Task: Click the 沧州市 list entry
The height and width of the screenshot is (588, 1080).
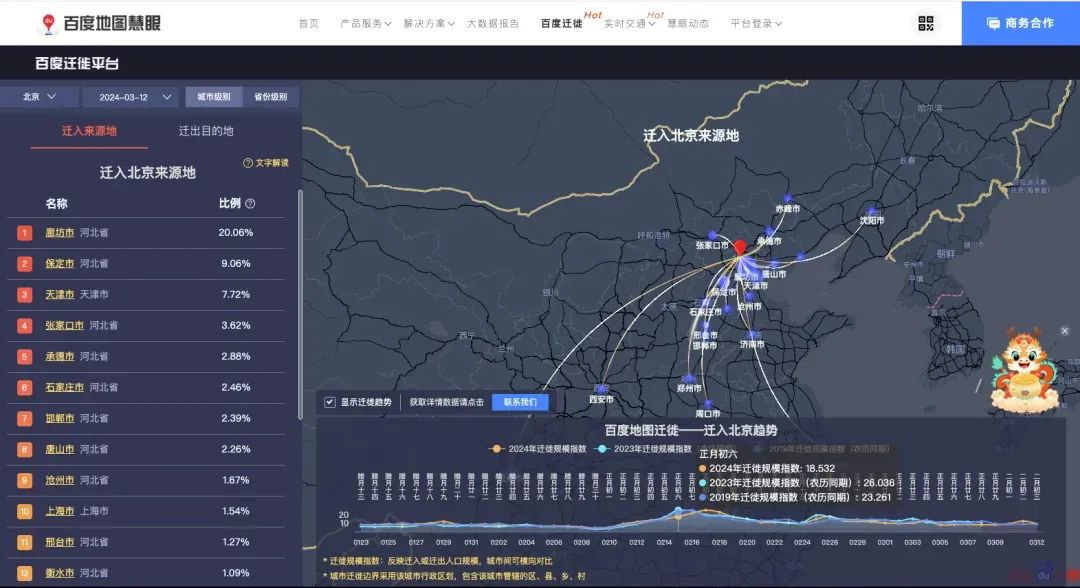Action: coord(146,481)
